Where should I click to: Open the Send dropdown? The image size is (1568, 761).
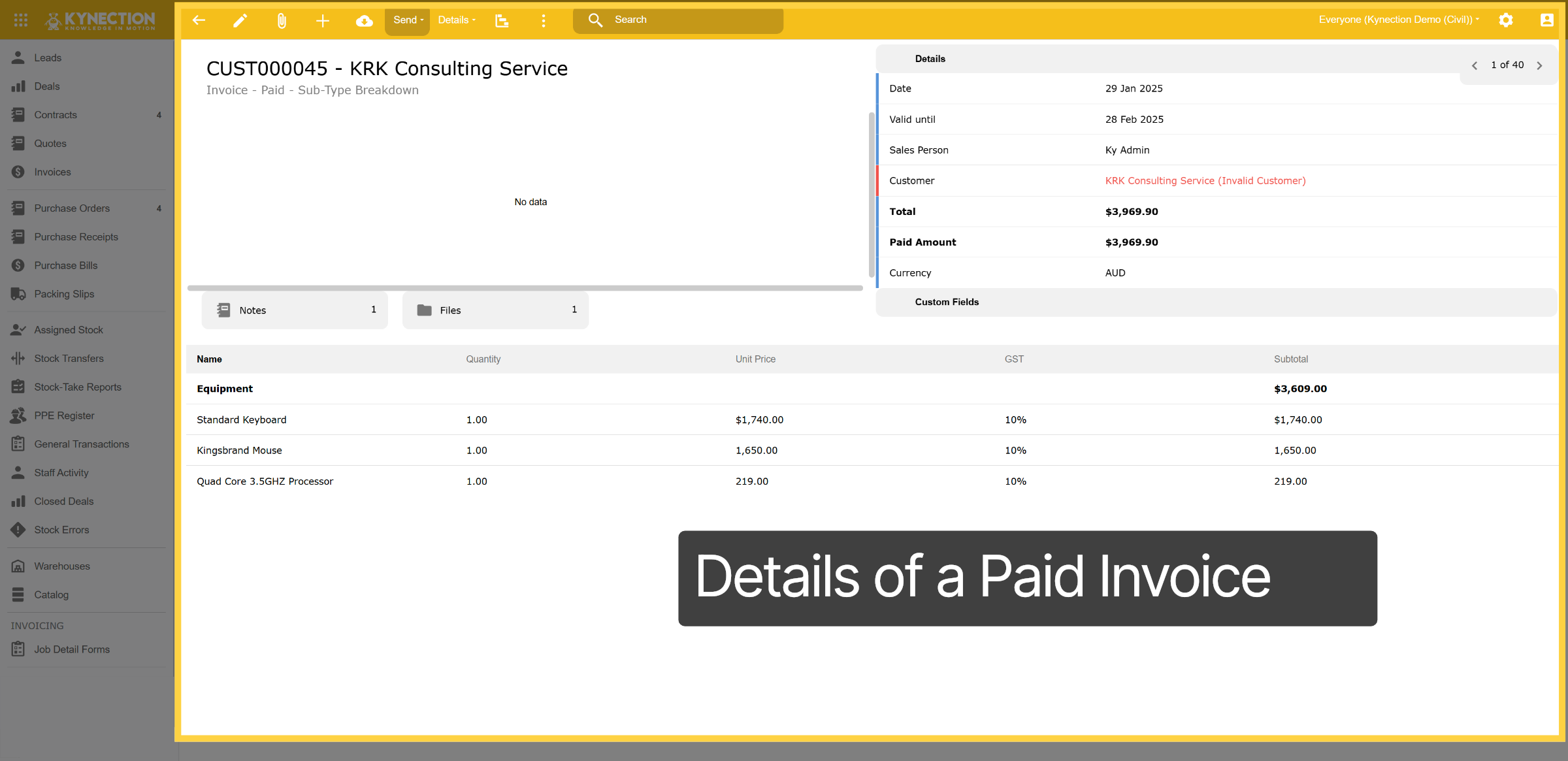(408, 20)
